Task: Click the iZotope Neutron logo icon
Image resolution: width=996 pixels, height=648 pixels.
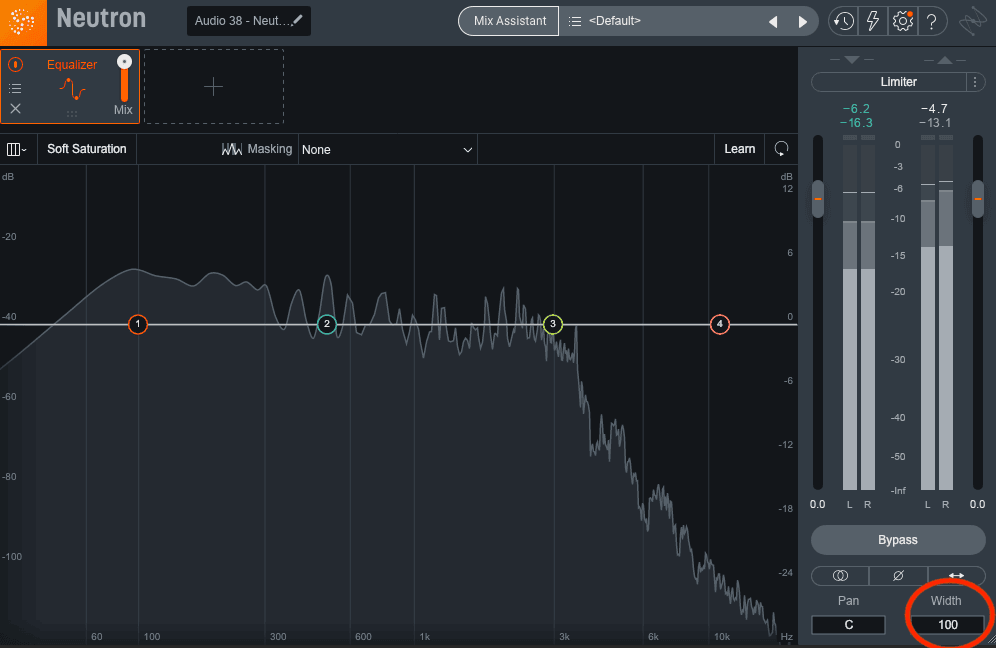Action: pyautogui.click(x=23, y=22)
